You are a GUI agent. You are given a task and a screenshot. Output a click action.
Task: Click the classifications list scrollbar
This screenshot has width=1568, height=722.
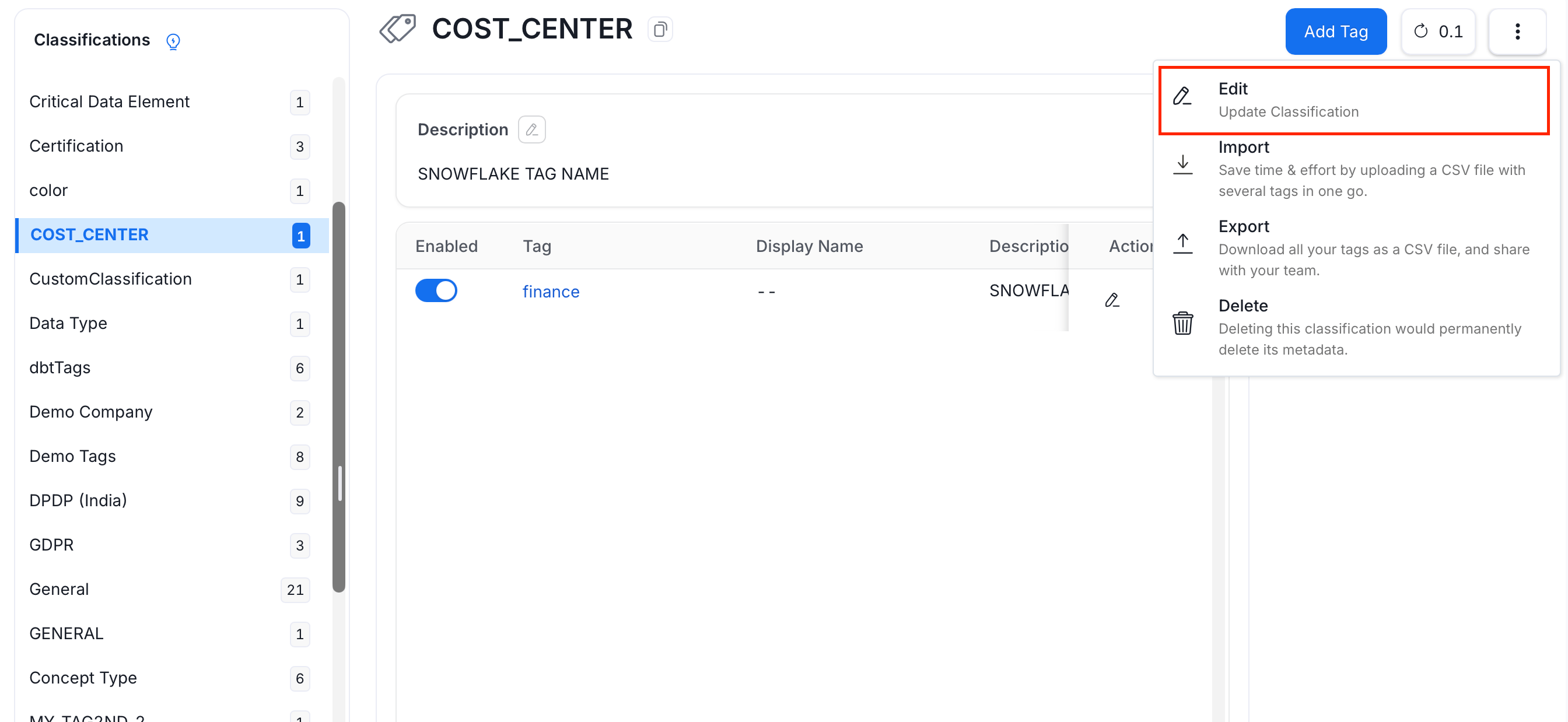pos(338,397)
